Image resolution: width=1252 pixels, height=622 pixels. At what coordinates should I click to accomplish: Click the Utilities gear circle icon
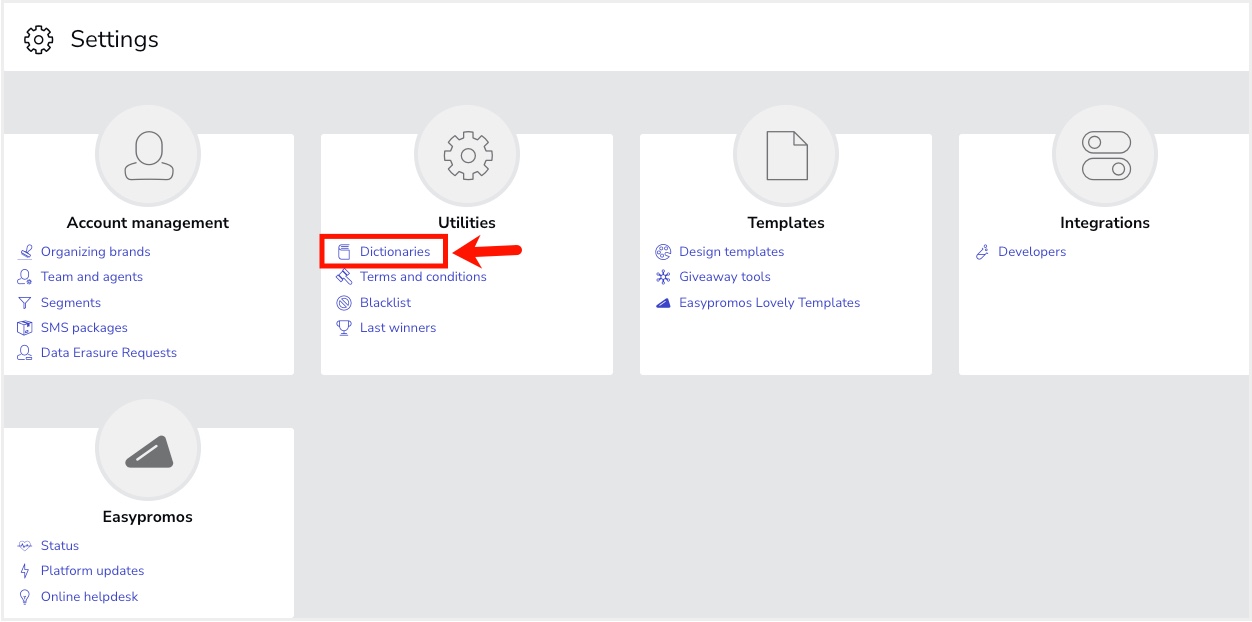[x=467, y=157]
